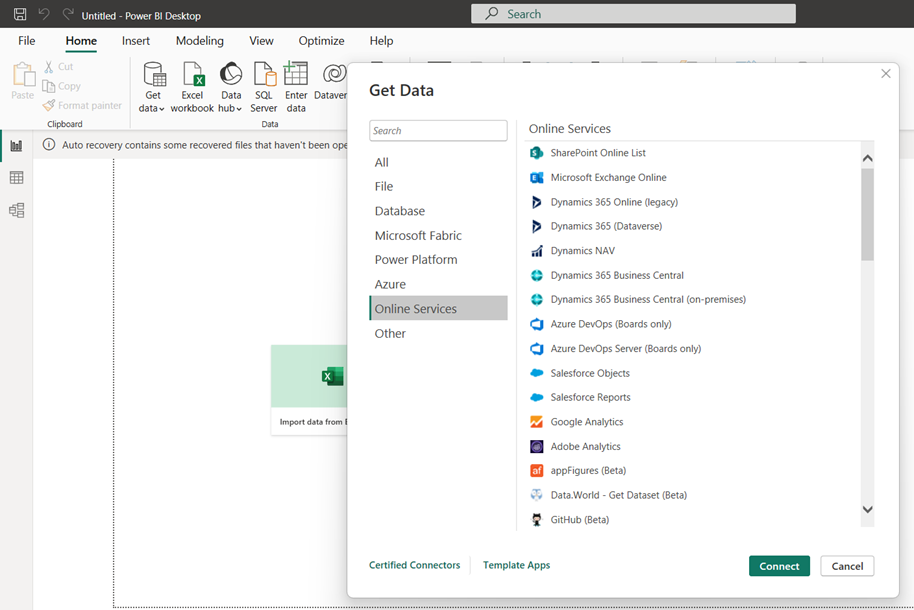Open the Data hub icon
Screen dimensions: 914x610
point(231,74)
